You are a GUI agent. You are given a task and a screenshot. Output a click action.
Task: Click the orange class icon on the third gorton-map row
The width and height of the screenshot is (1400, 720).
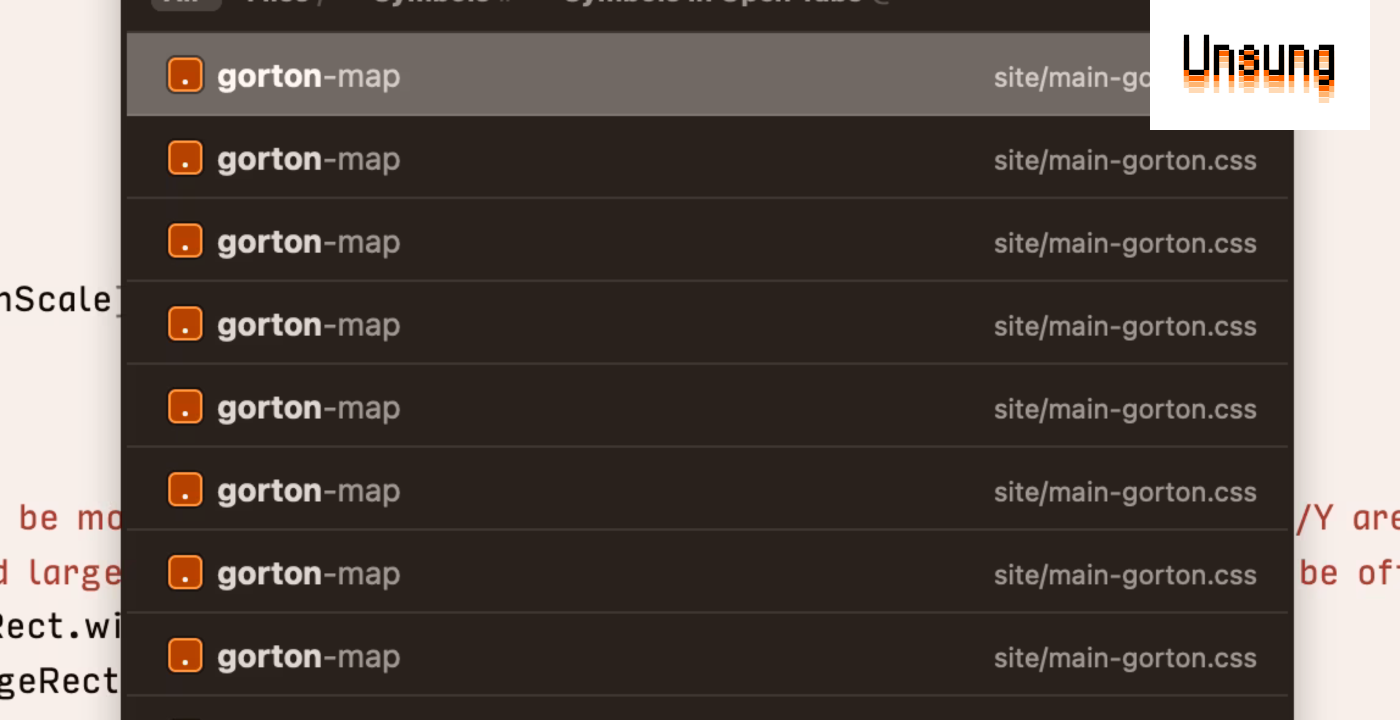pyautogui.click(x=185, y=241)
